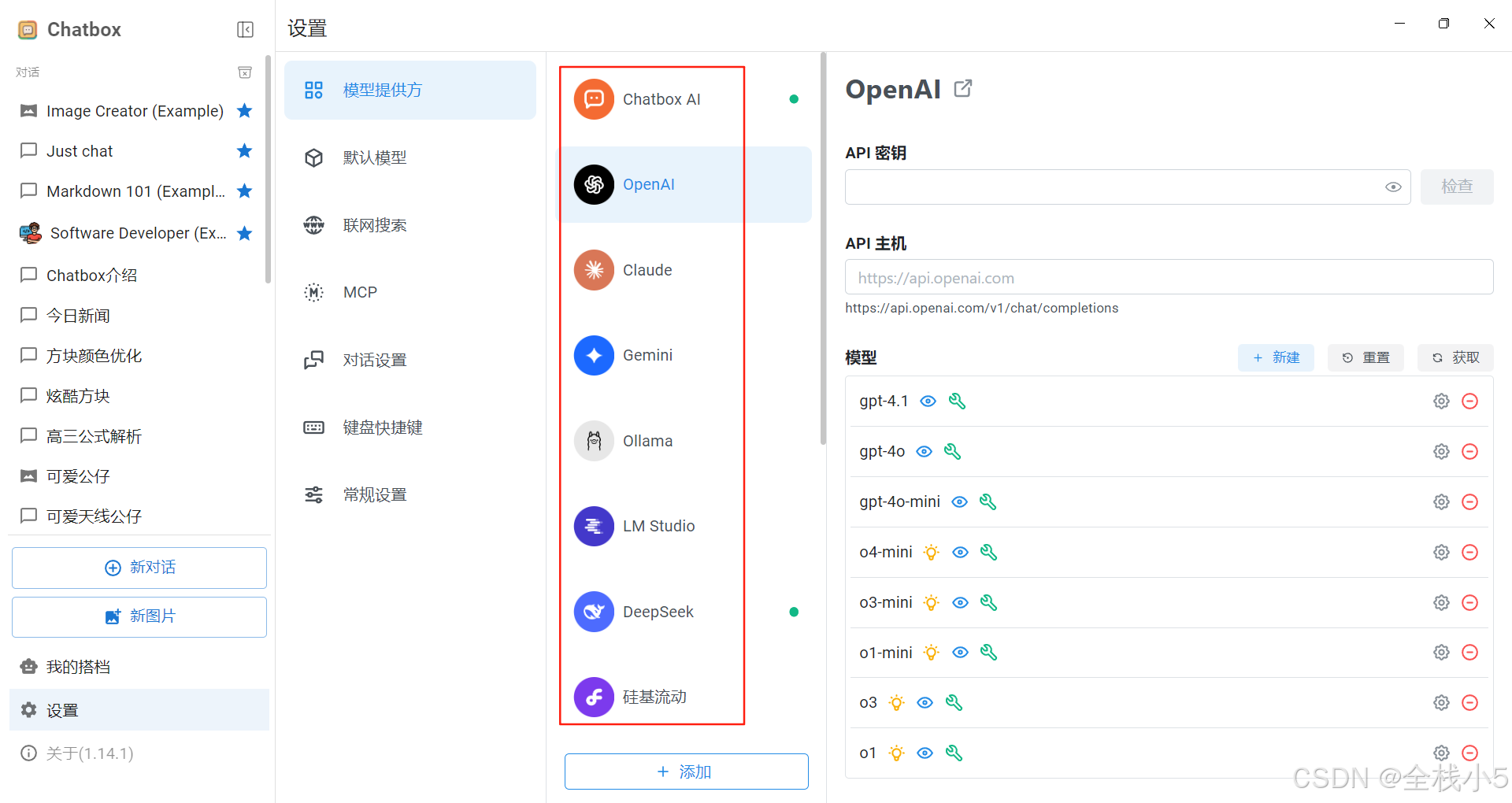Select the 键盘快捷键 settings tab

[409, 427]
